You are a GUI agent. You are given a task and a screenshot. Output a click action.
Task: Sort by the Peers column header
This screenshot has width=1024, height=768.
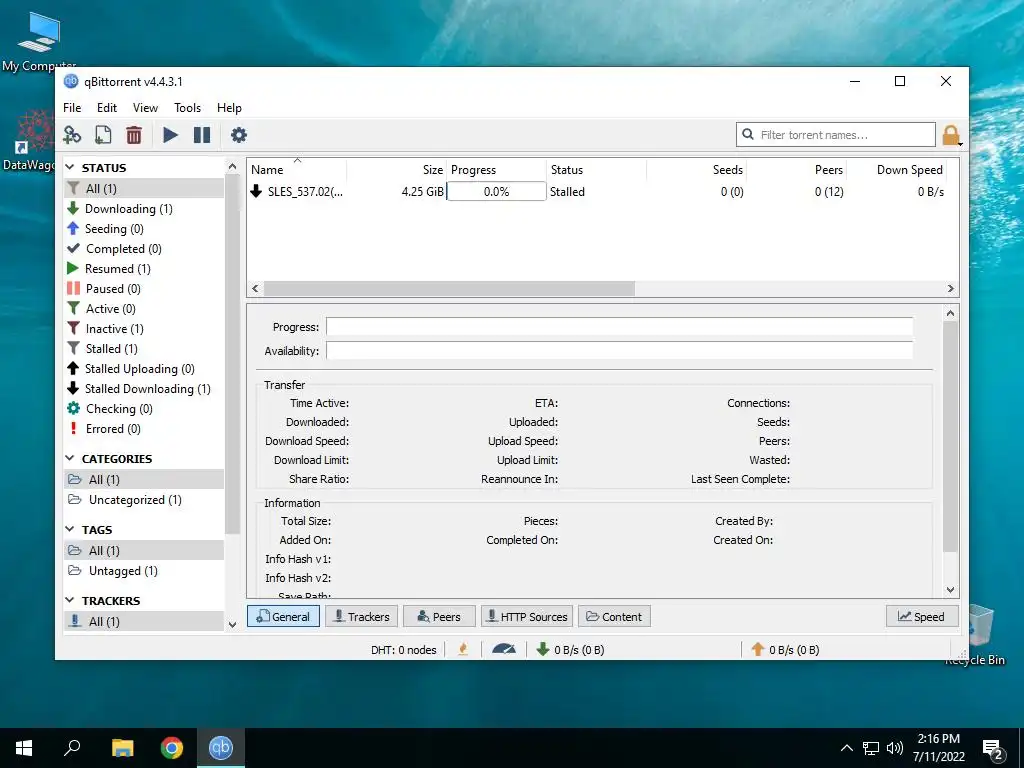796,170
